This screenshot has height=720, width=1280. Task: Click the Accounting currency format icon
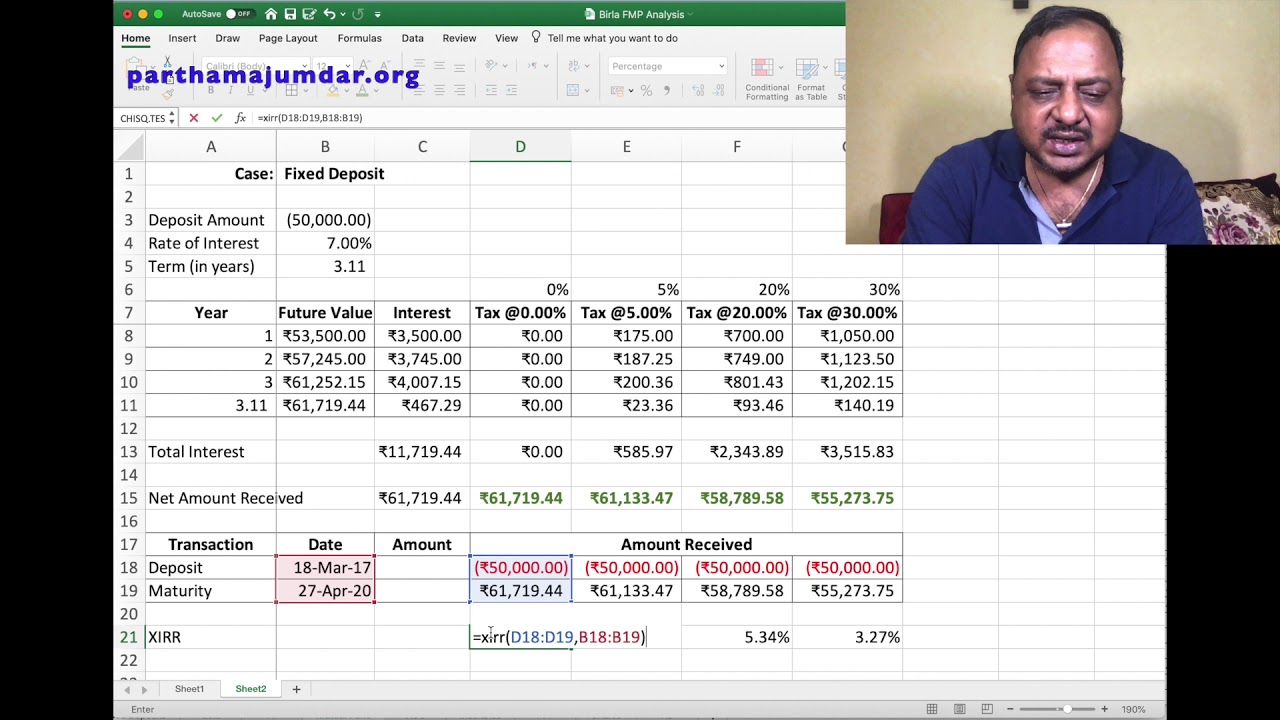tap(617, 91)
